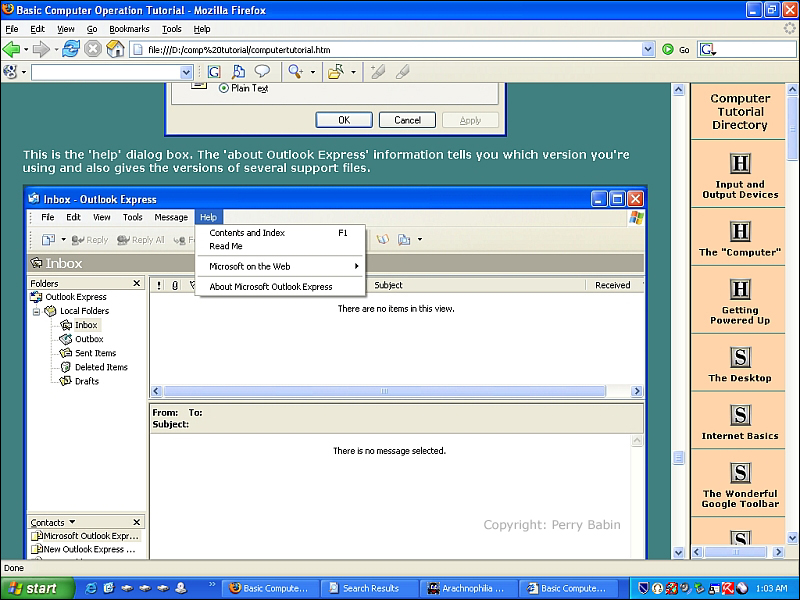Open Google toolbar search box dropdown
This screenshot has height=600, width=800.
click(x=186, y=72)
